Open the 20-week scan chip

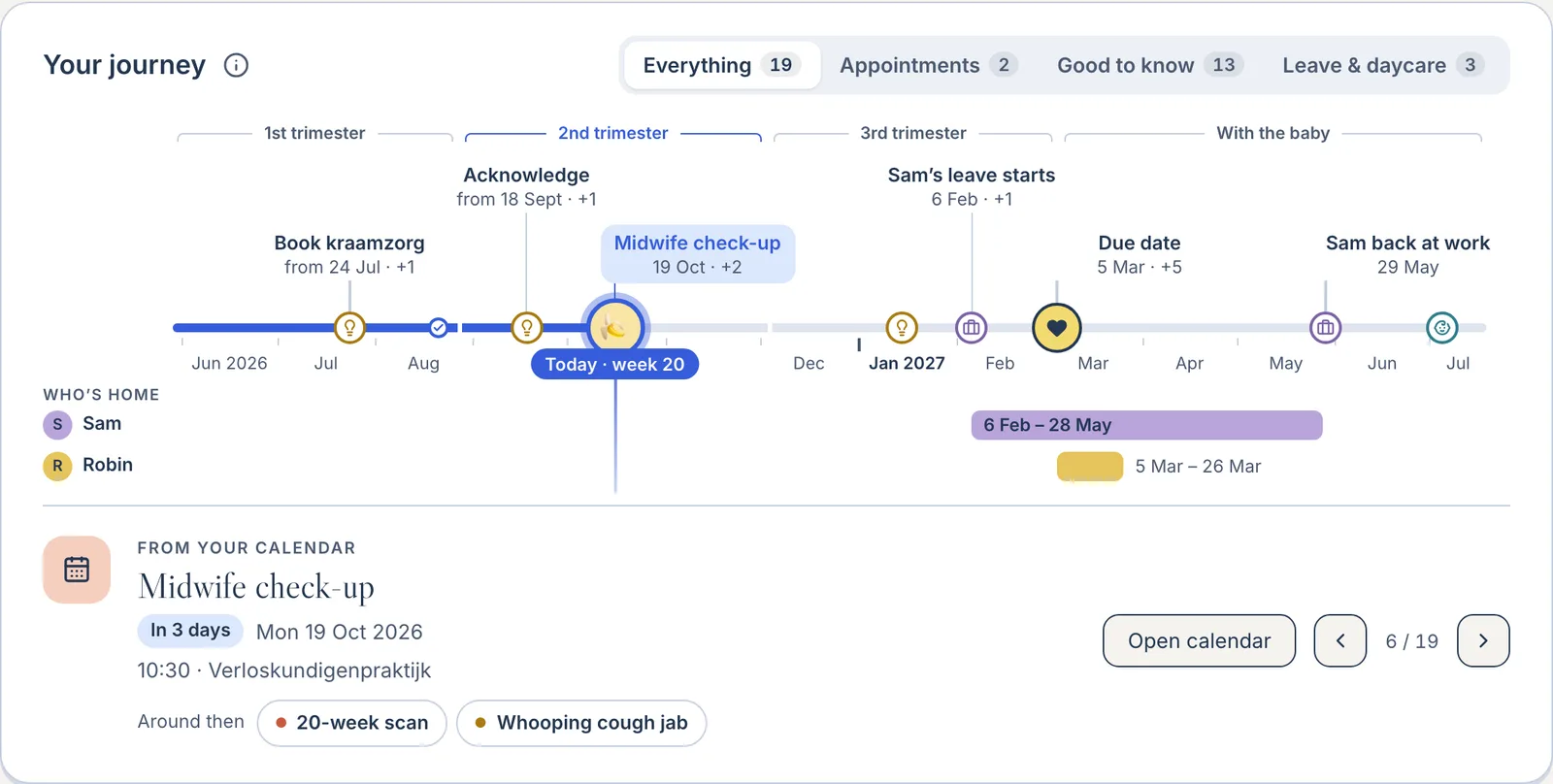351,723
